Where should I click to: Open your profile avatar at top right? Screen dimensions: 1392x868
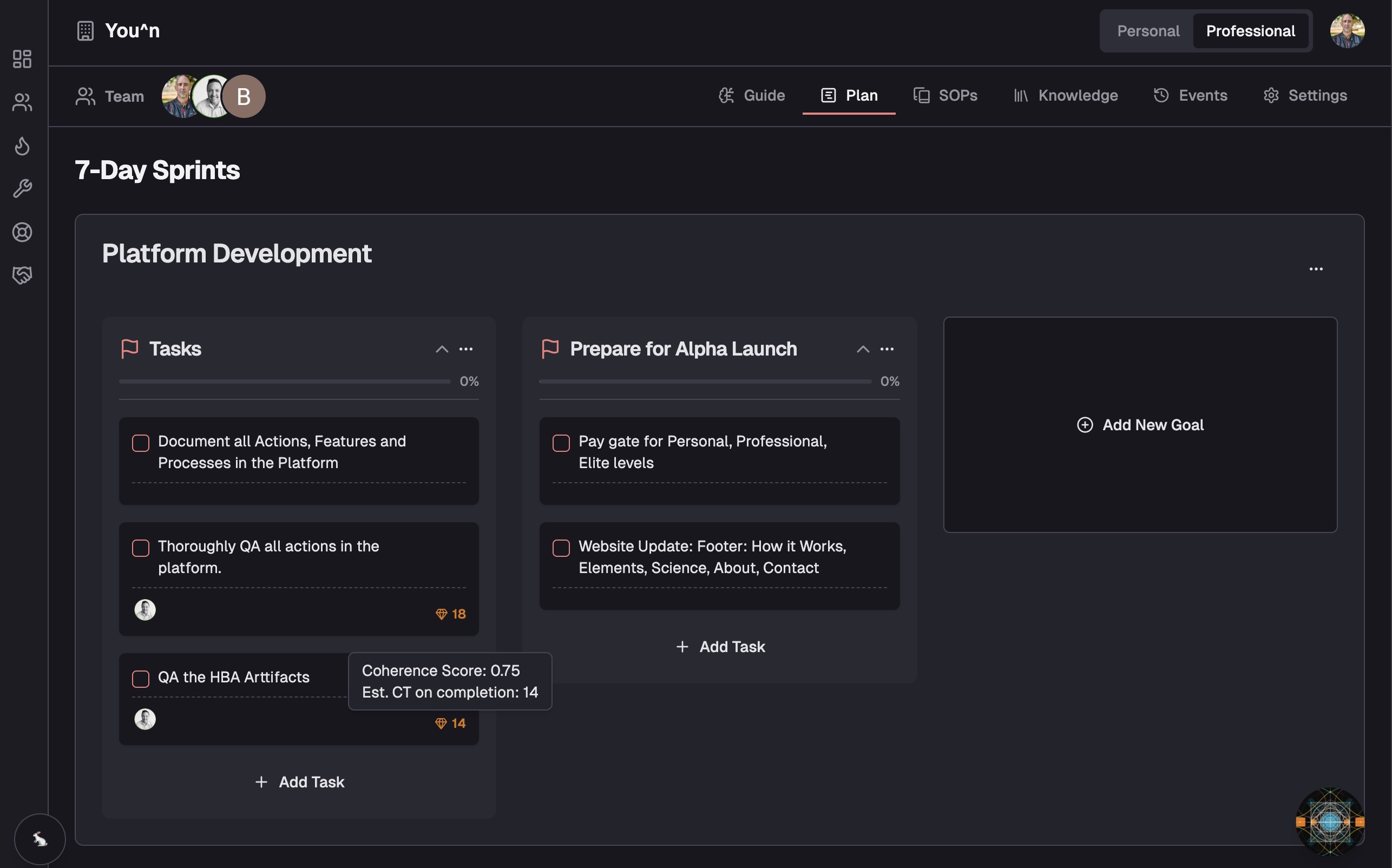coord(1347,30)
